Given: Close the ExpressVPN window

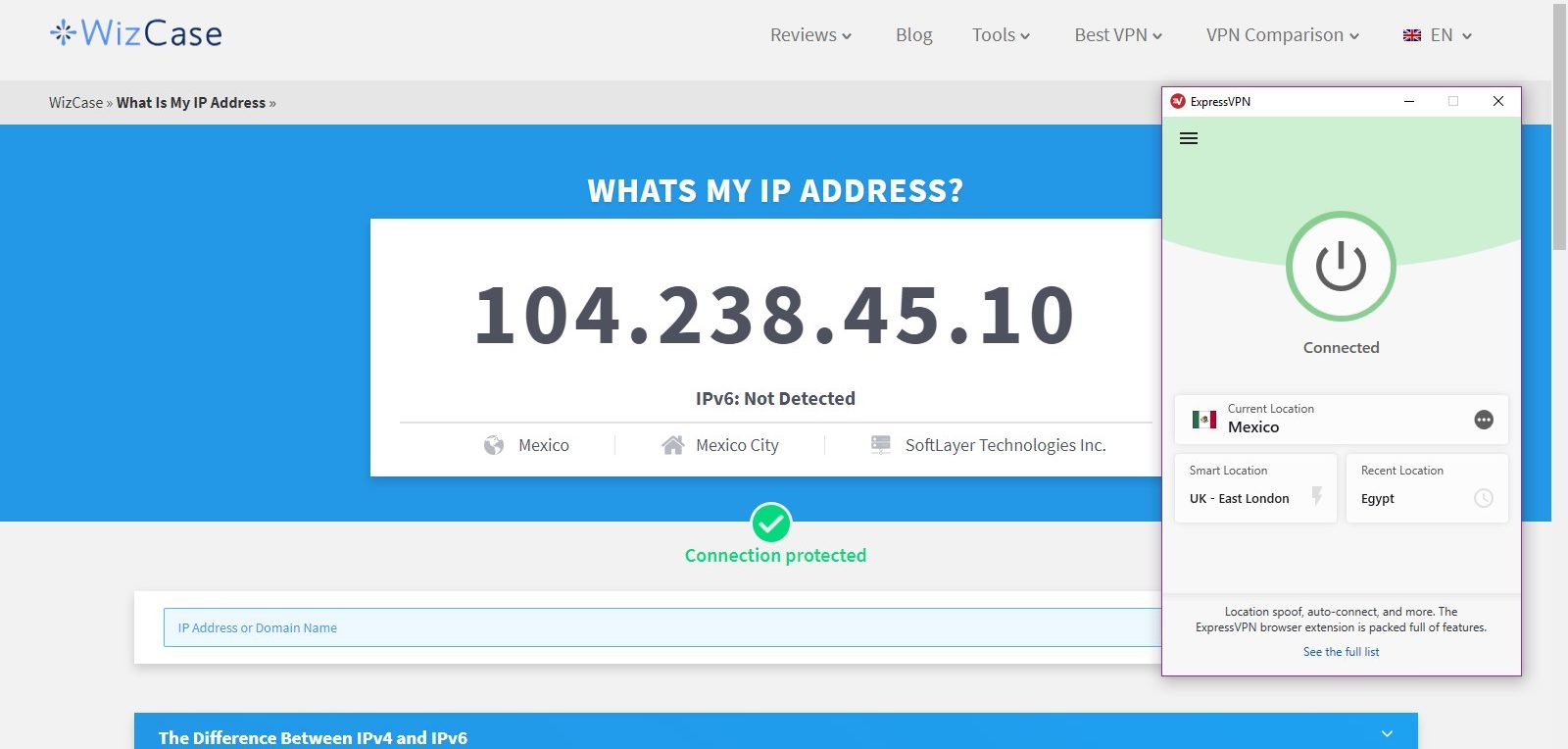Looking at the screenshot, I should click(1497, 101).
